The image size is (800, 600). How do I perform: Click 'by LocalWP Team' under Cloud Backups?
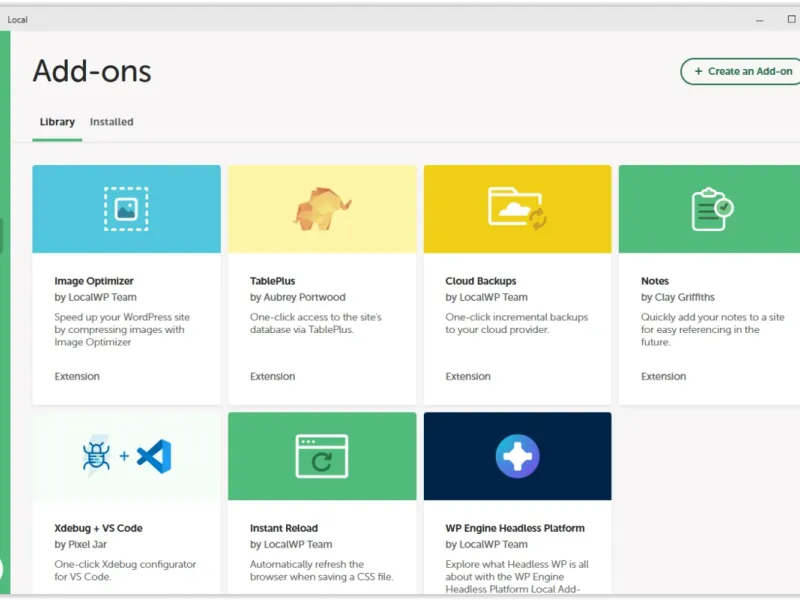(x=486, y=297)
